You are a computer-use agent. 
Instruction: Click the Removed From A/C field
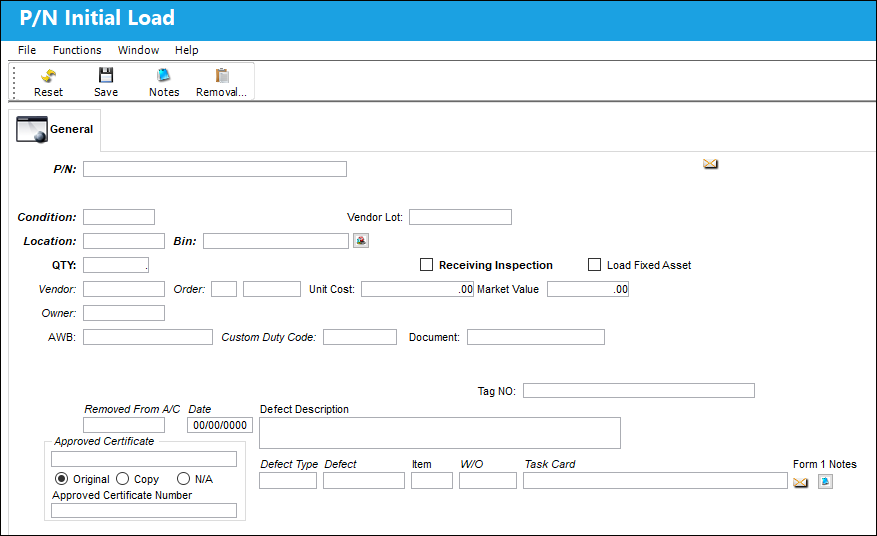pyautogui.click(x=124, y=425)
